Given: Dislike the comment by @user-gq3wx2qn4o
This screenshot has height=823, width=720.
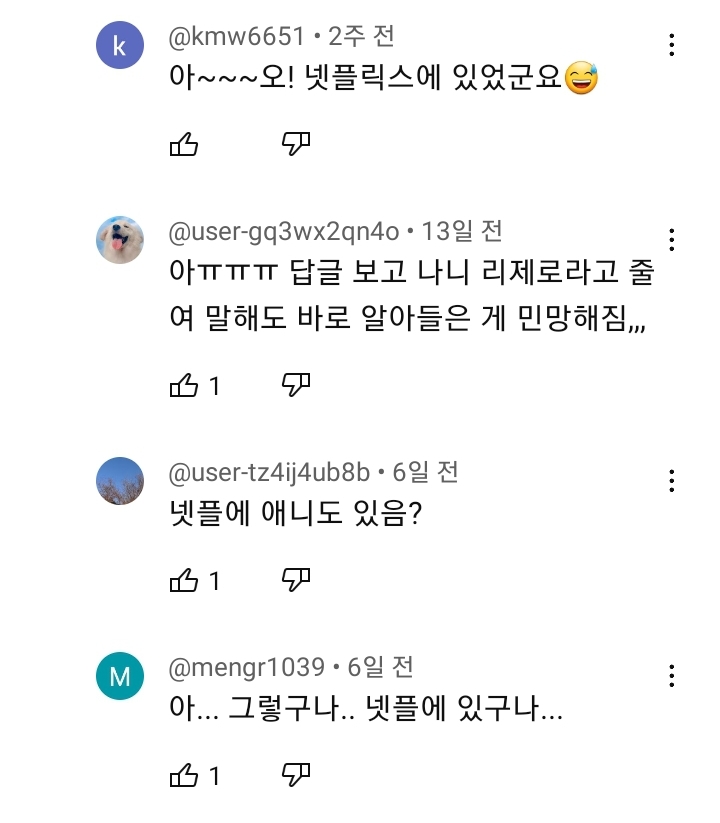Looking at the screenshot, I should click(x=296, y=385).
